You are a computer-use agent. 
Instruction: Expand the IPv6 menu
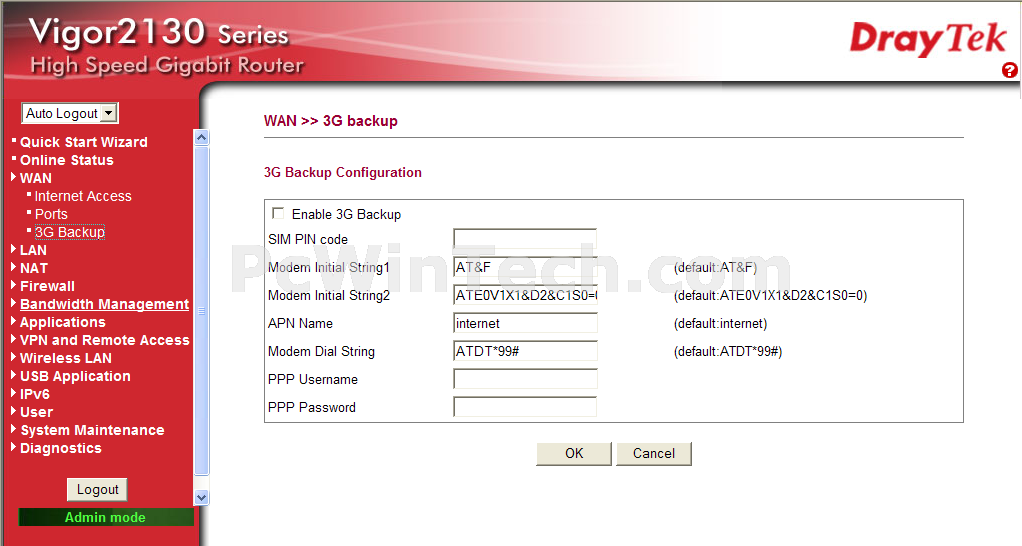point(35,394)
